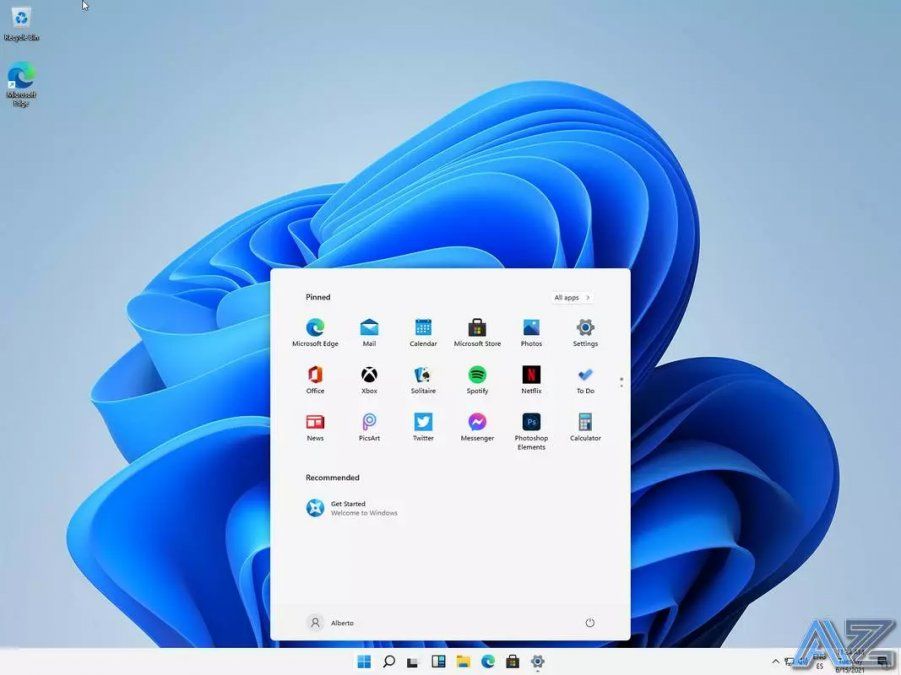Open the Xbox app
This screenshot has height=675, width=901.
pyautogui.click(x=369, y=375)
